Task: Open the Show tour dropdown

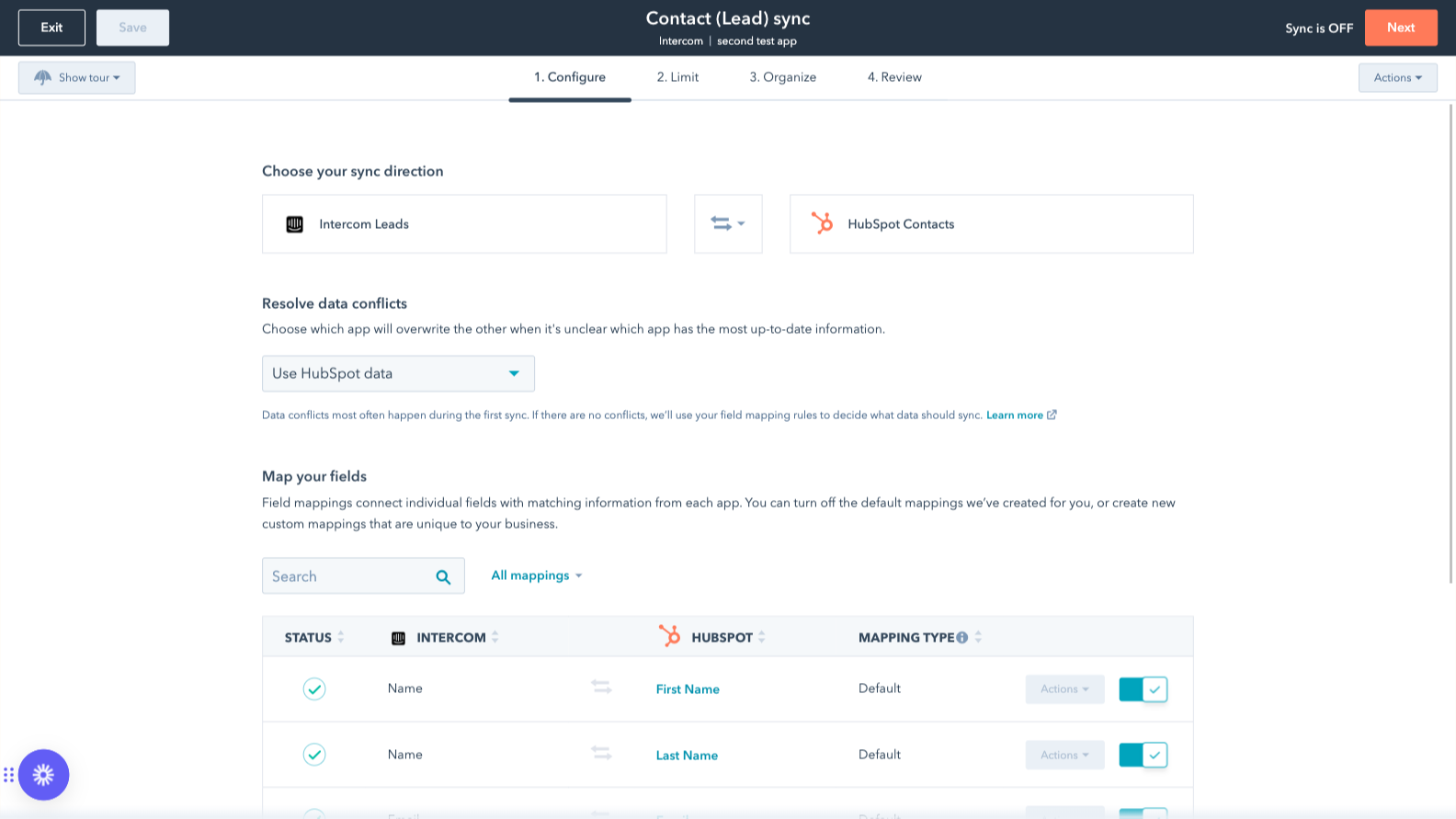Action: point(76,78)
